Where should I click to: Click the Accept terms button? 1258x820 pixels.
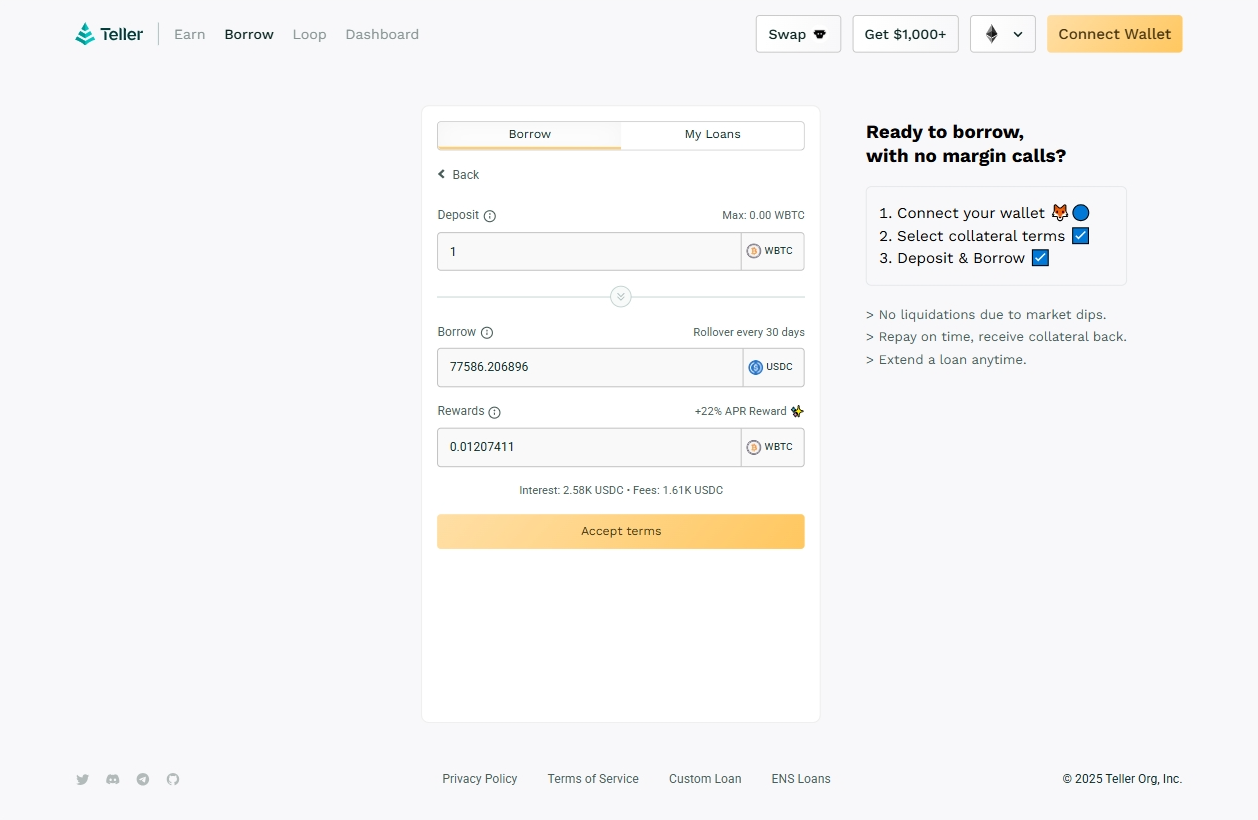click(x=621, y=532)
